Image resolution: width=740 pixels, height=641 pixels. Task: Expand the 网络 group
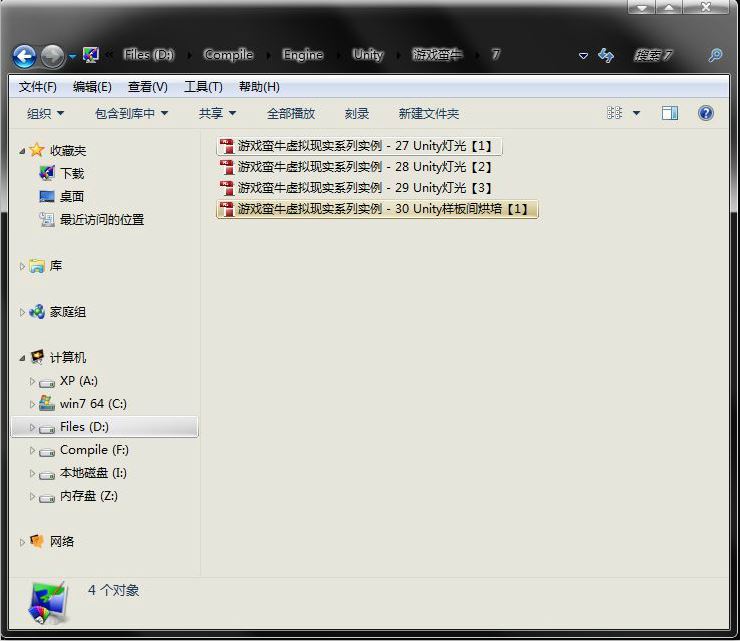coord(22,542)
